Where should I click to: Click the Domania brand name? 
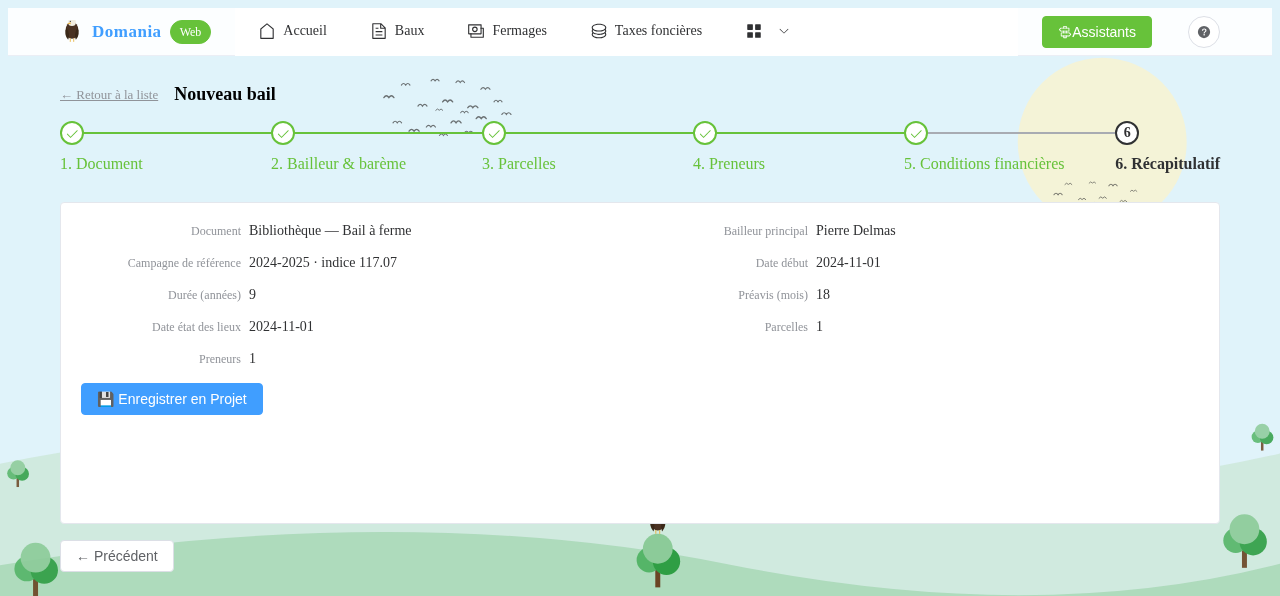(126, 32)
